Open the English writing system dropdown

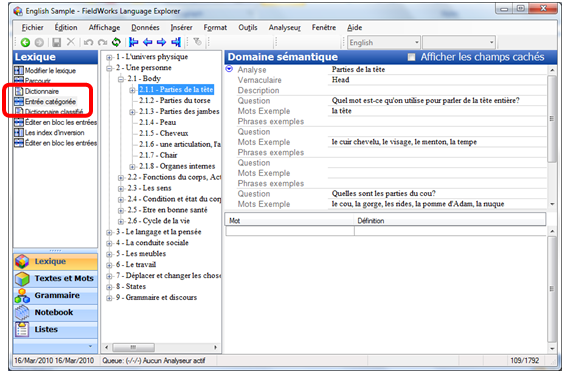[417, 42]
